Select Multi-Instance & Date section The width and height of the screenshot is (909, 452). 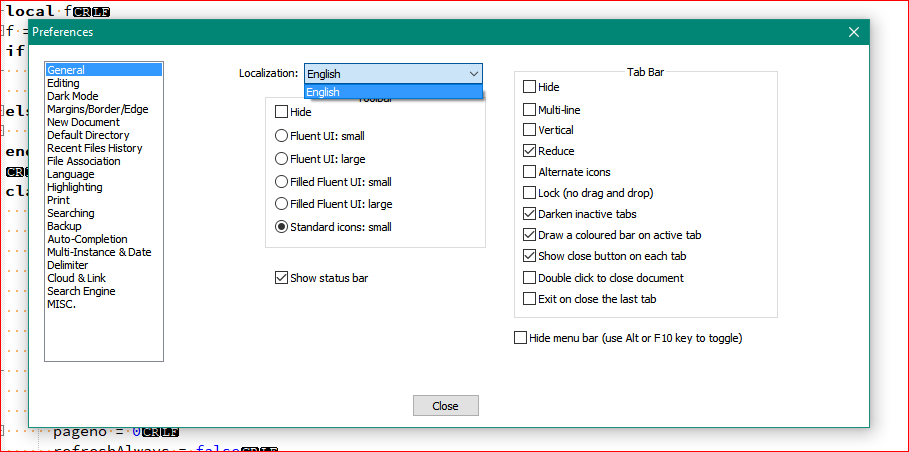pos(99,253)
